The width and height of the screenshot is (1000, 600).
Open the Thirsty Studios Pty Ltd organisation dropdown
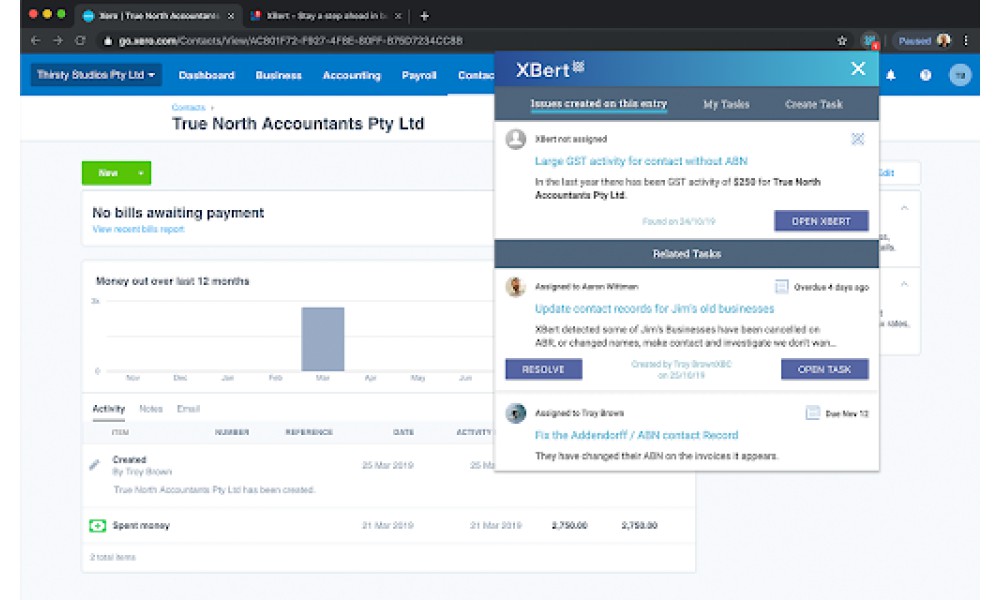pyautogui.click(x=96, y=75)
